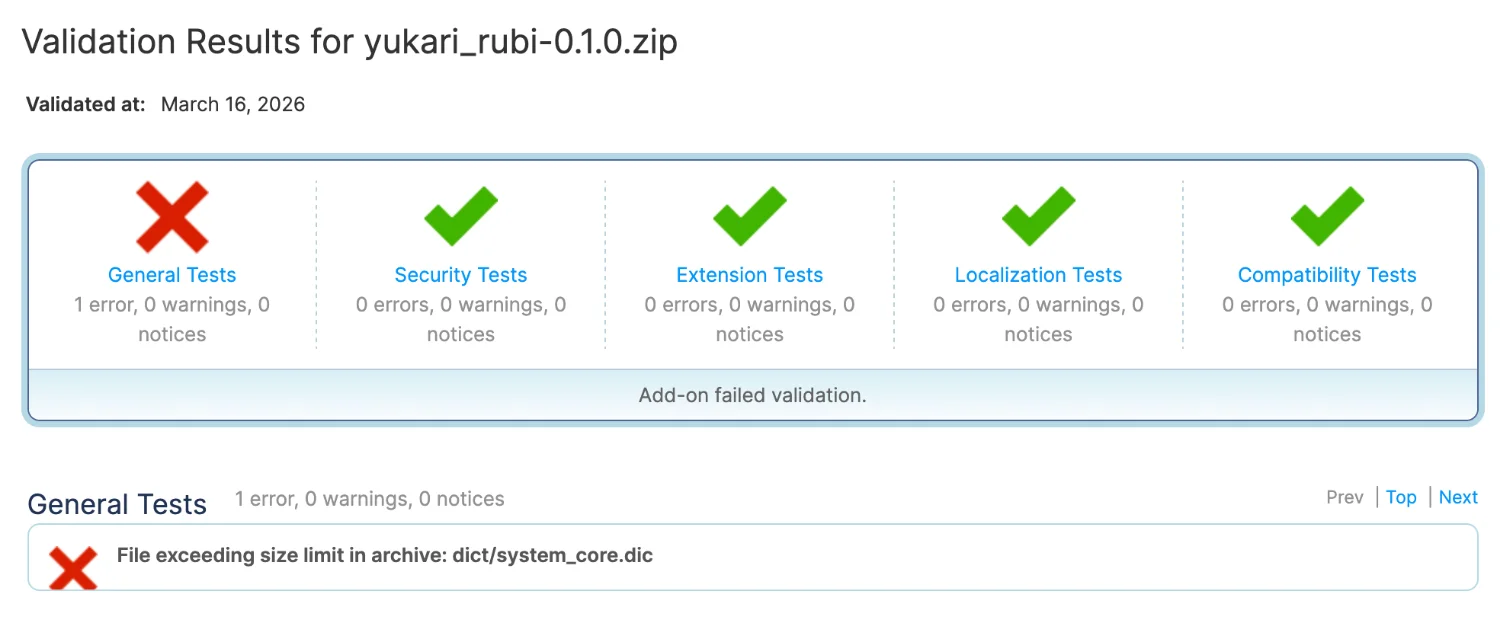Select the dict/system_core.dic error message

385,555
